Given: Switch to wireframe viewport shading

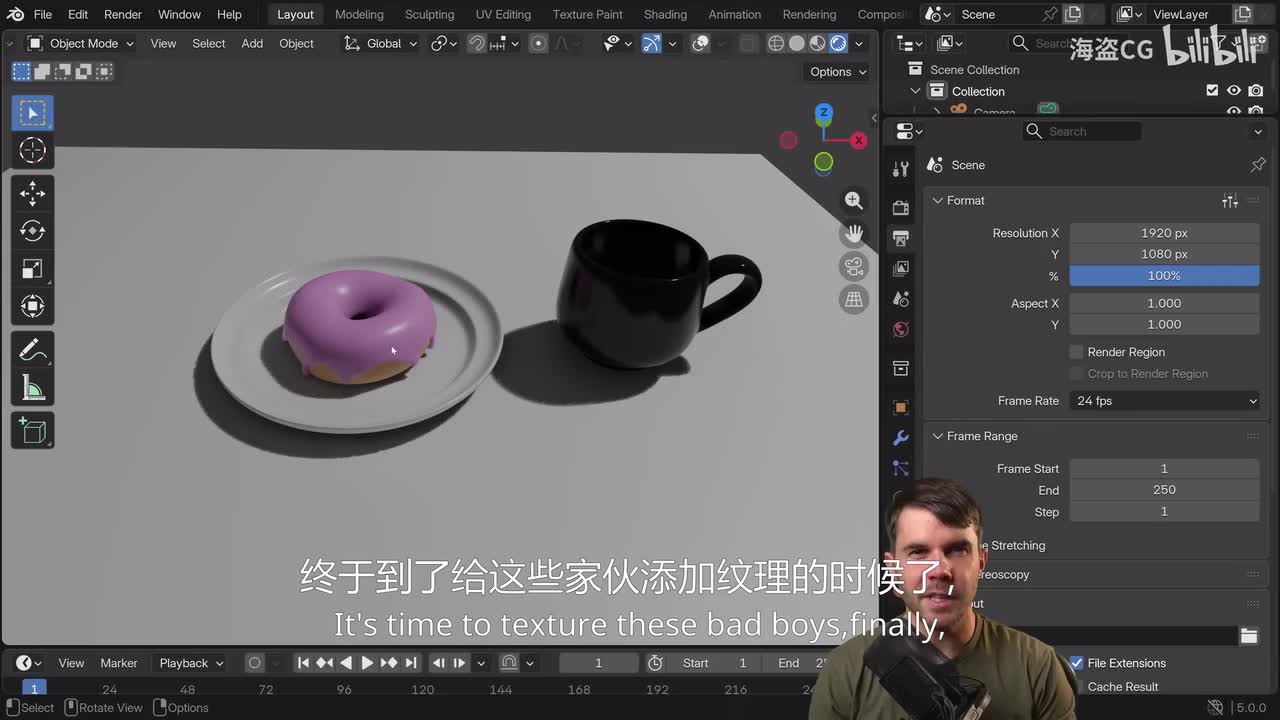Looking at the screenshot, I should (x=776, y=43).
